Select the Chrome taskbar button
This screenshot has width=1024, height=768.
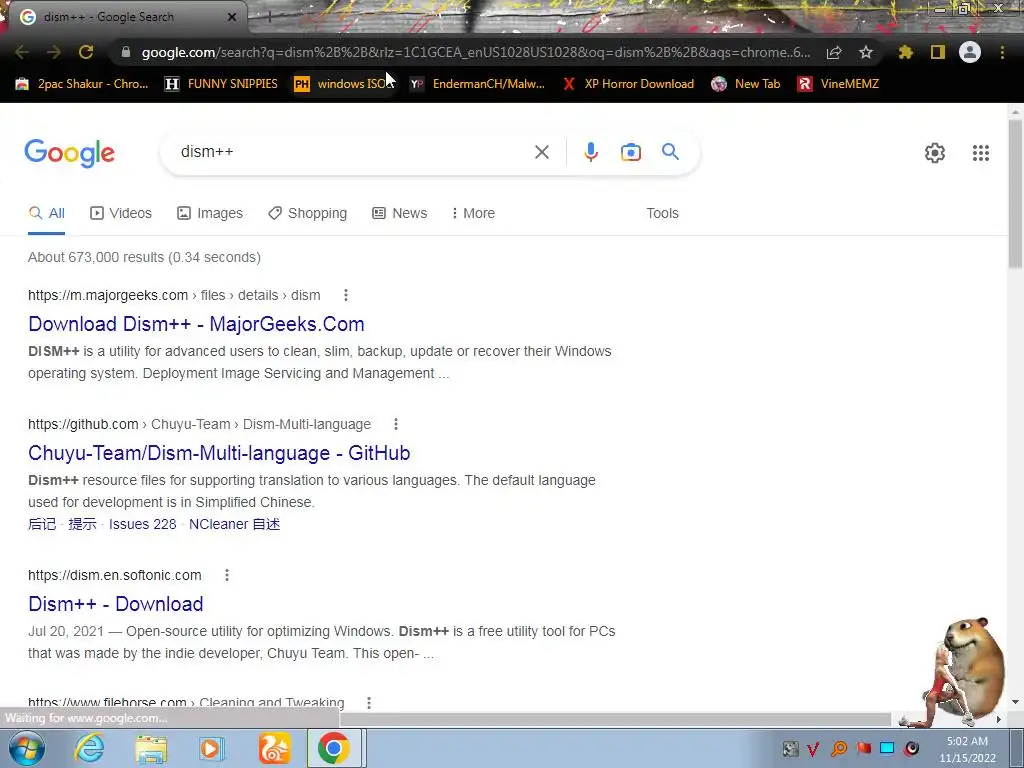(334, 748)
